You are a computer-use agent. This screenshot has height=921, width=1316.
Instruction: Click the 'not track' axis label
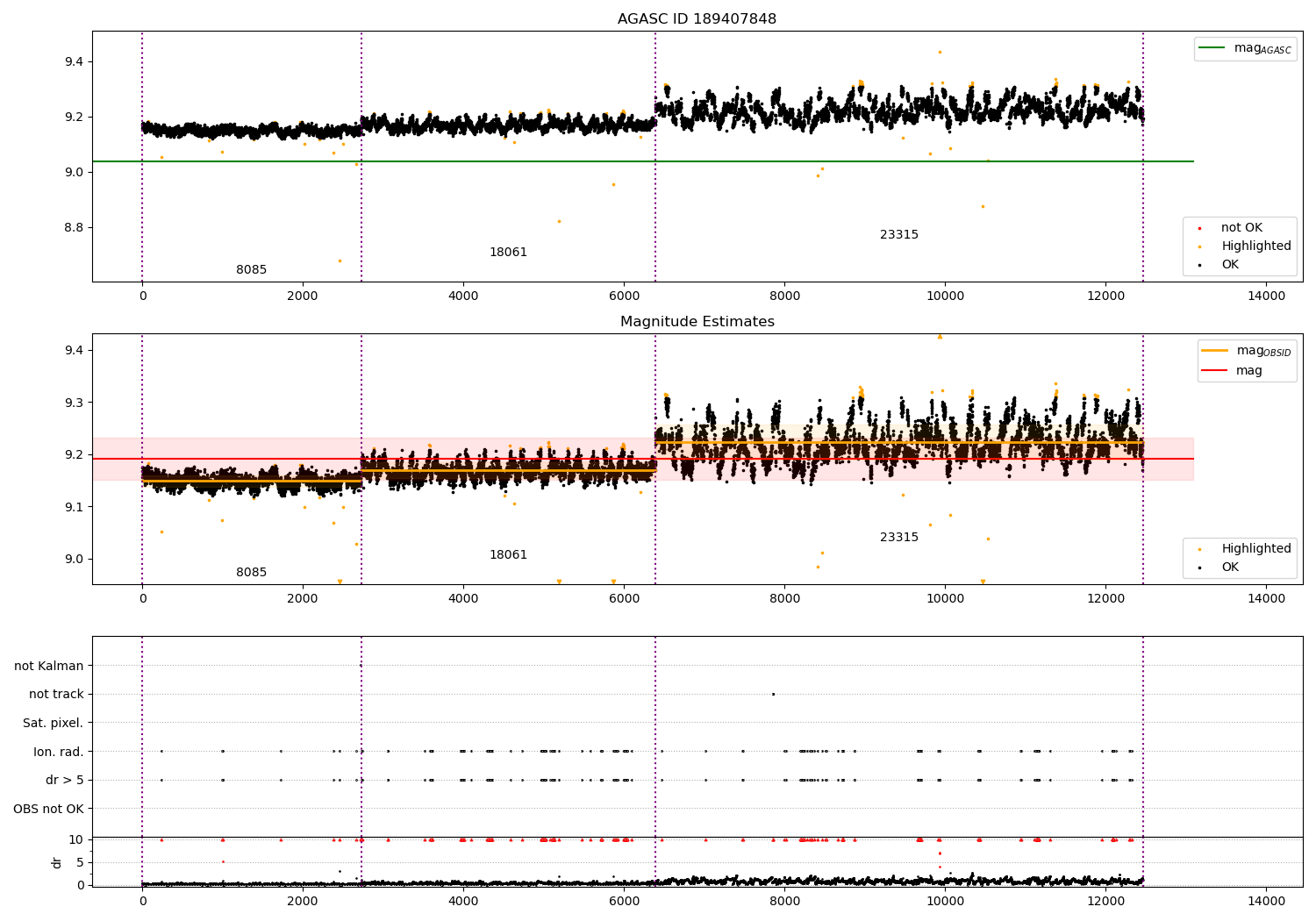[56, 695]
